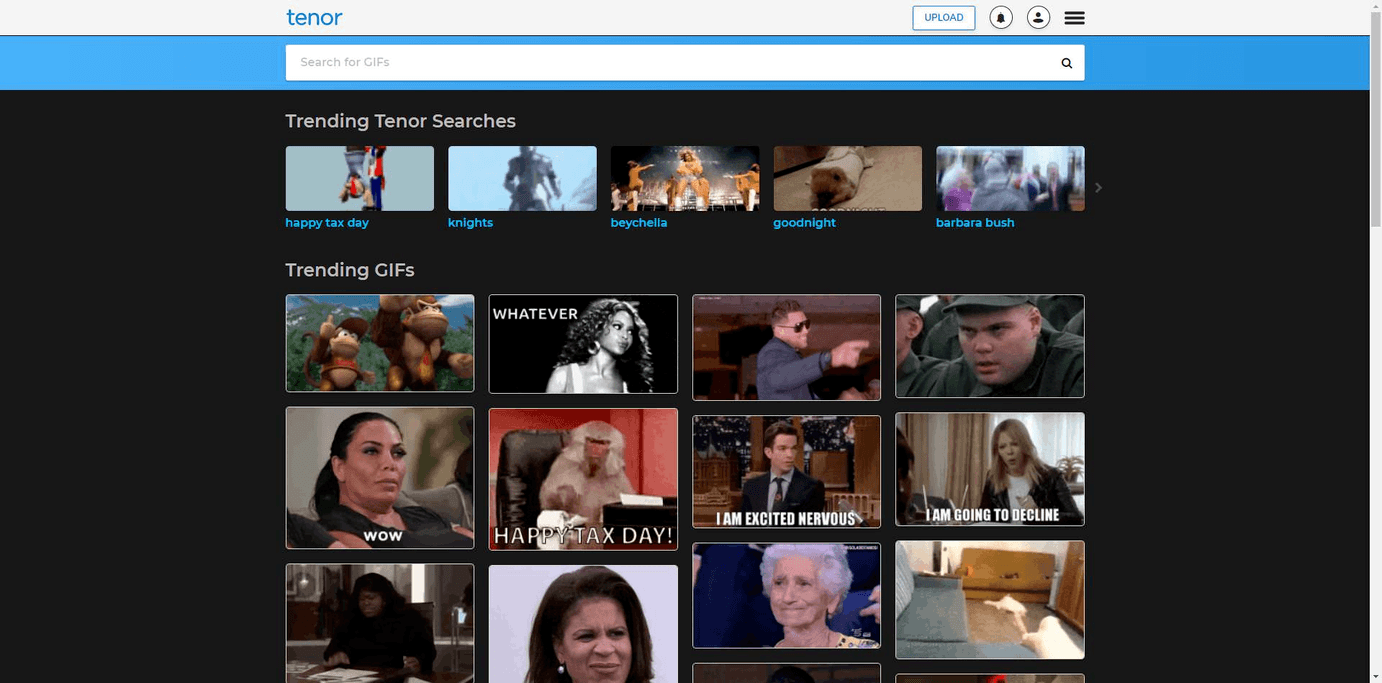Click the Trending GIFs heading
Viewport: 1382px width, 683px height.
point(350,270)
